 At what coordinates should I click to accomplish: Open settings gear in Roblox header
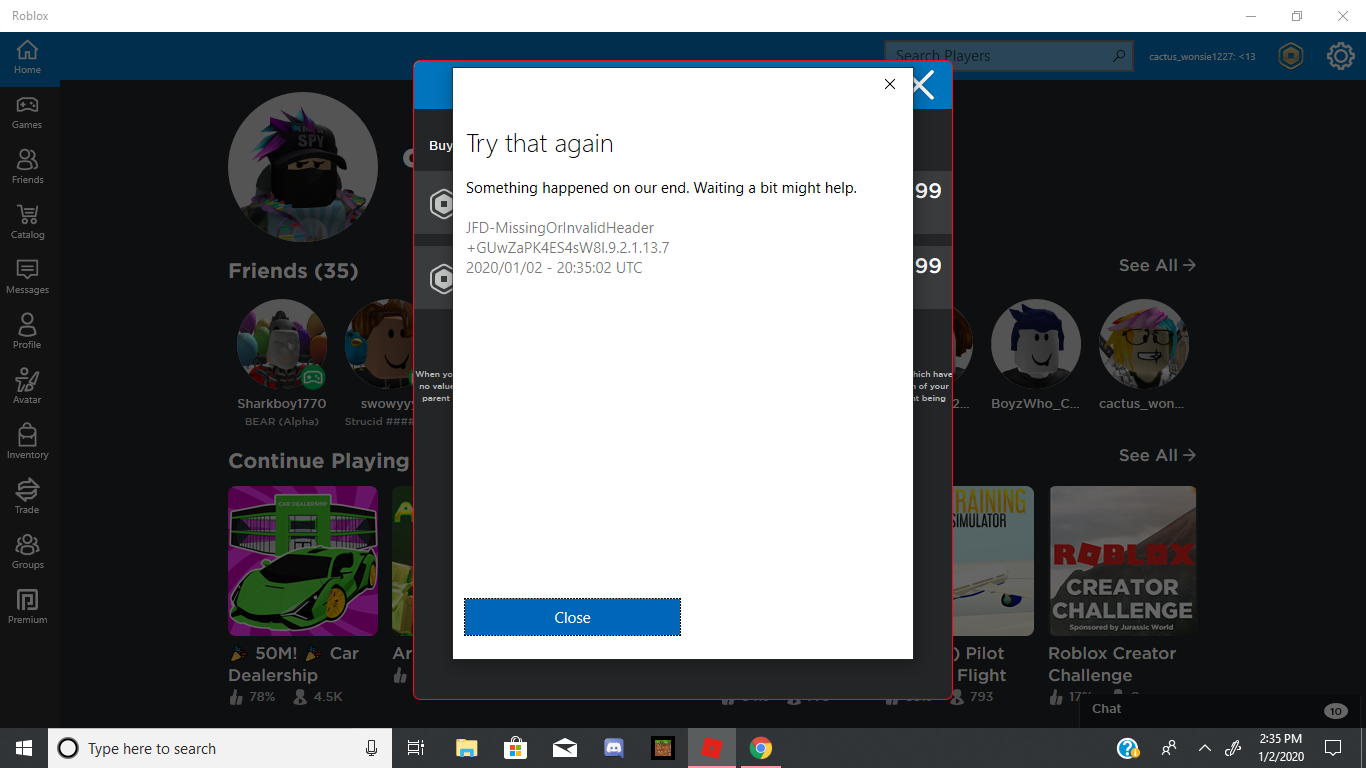[x=1340, y=56]
